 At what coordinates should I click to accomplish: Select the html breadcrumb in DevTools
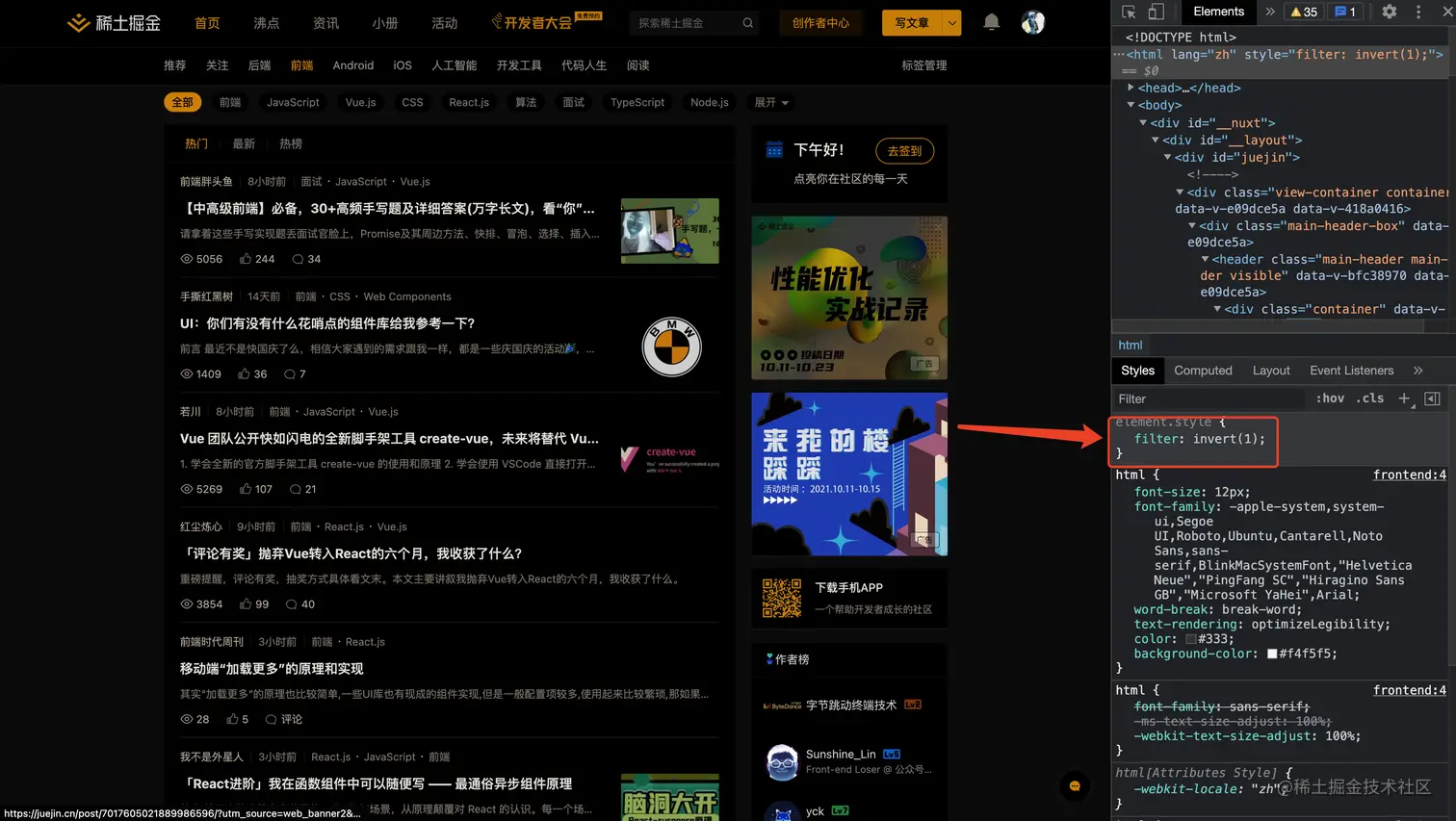[x=1130, y=345]
